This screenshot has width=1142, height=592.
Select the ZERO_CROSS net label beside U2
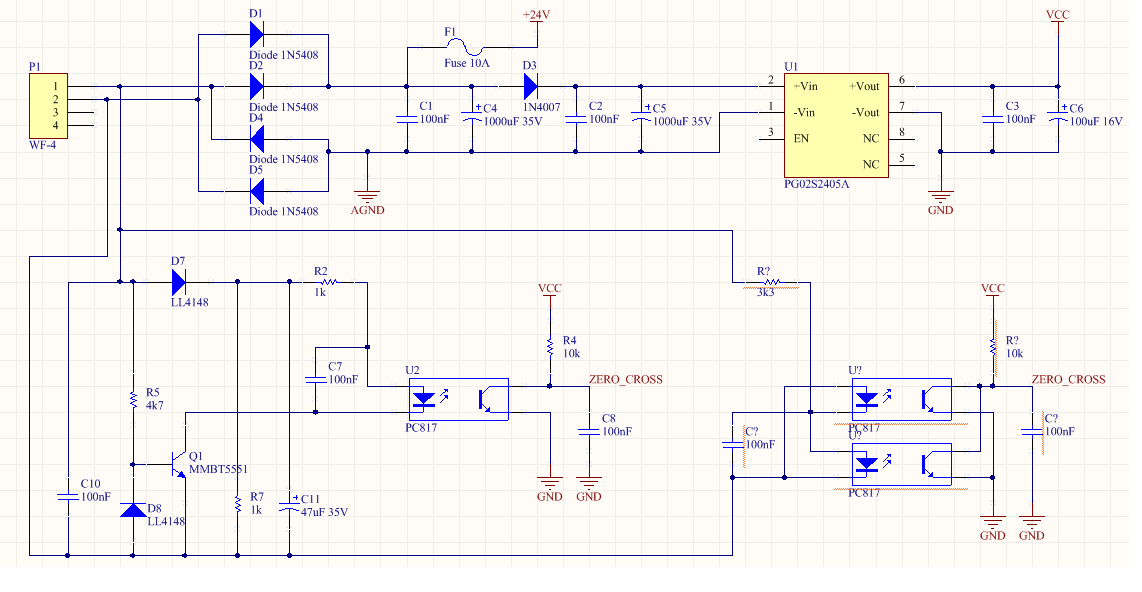tap(625, 379)
